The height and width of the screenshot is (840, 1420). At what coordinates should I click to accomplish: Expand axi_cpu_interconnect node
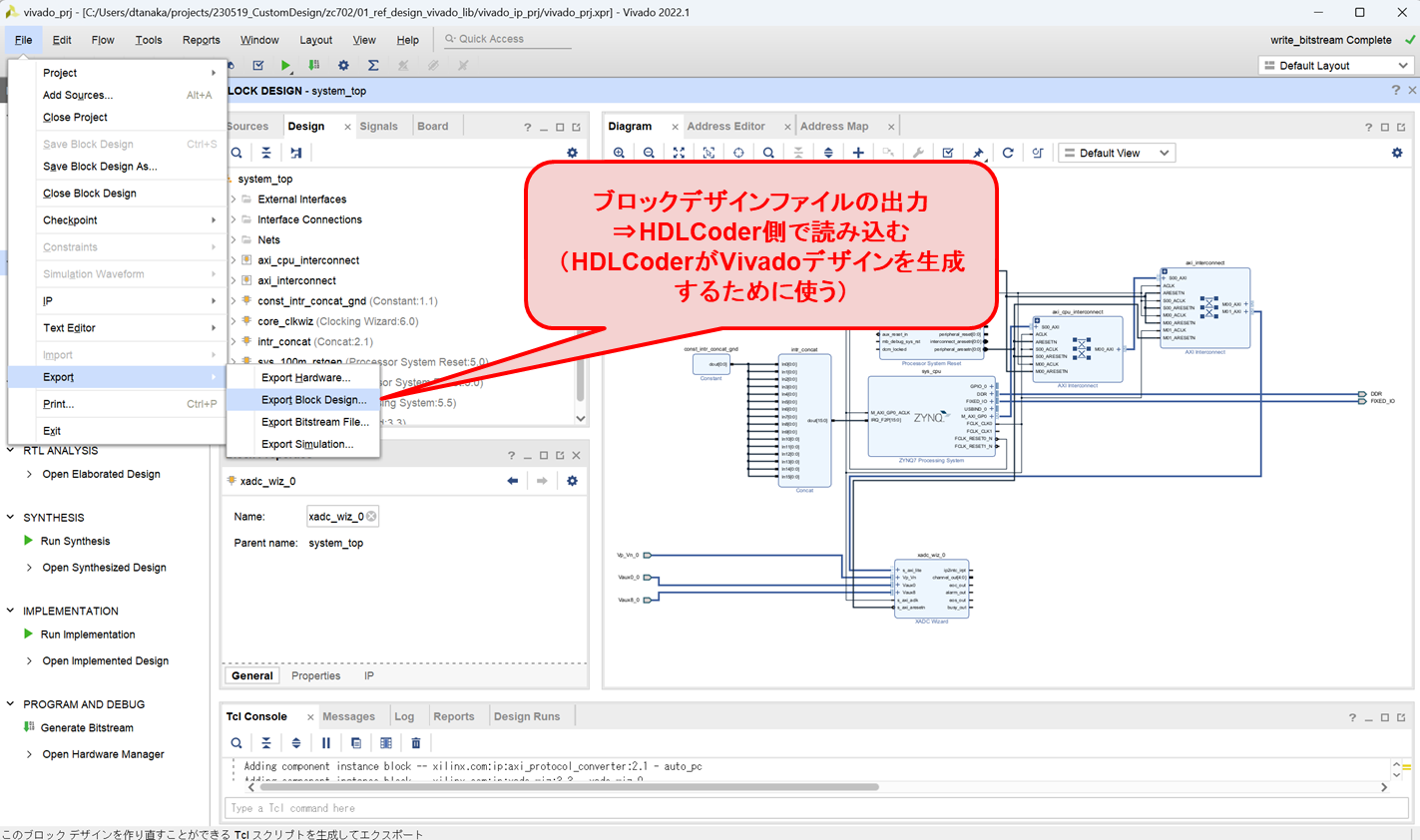click(x=235, y=260)
